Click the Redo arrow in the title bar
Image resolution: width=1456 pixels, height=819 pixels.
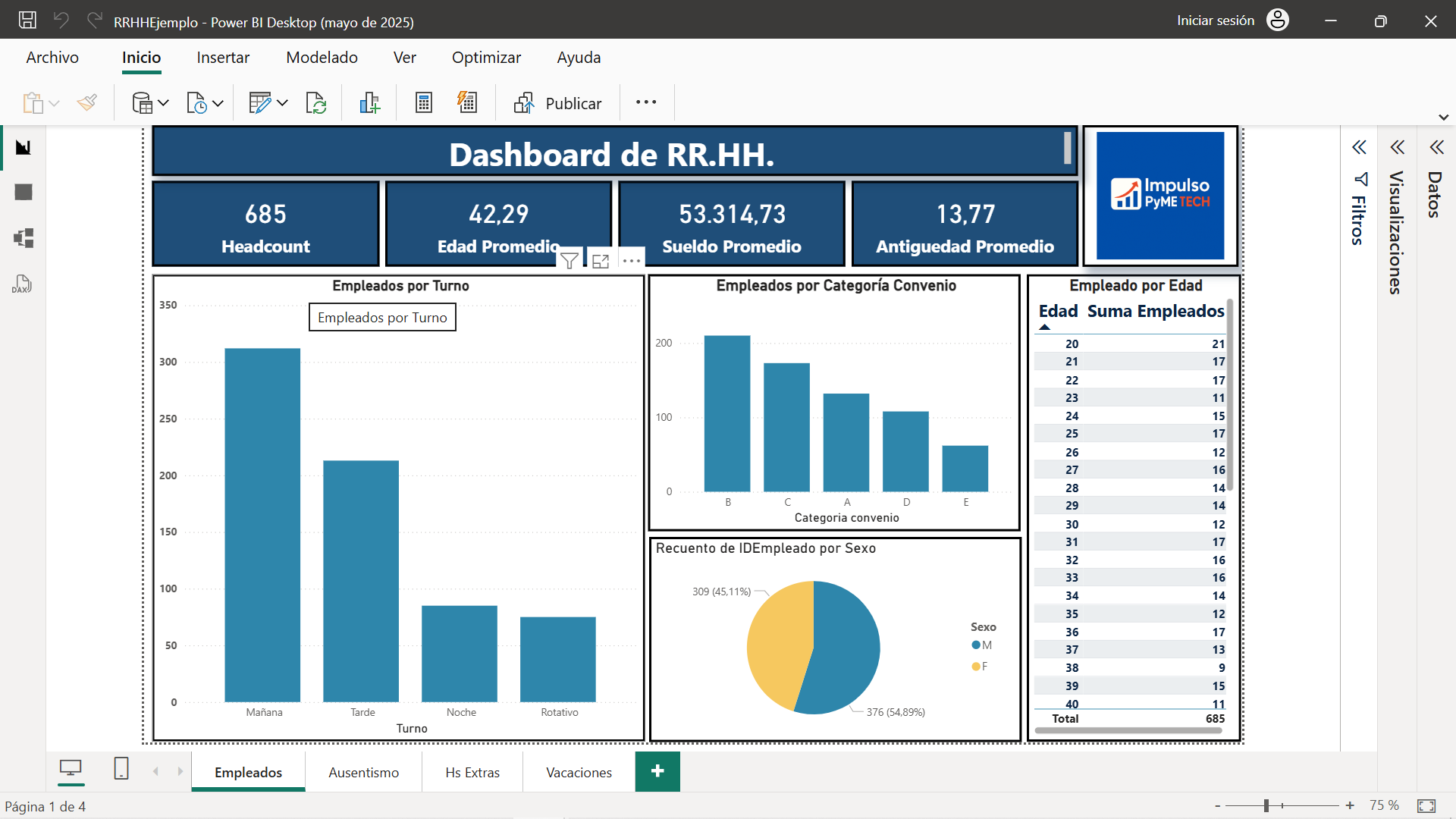pos(95,20)
